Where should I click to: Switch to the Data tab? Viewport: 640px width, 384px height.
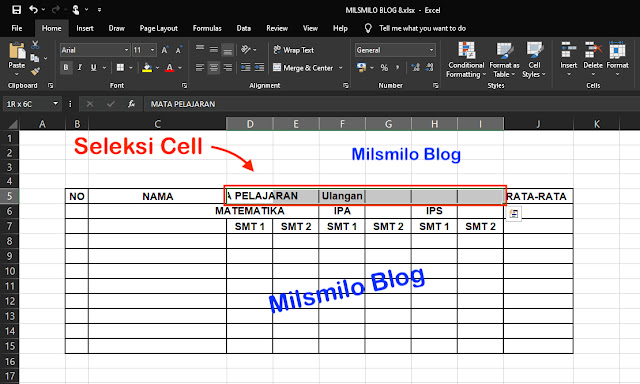click(244, 28)
